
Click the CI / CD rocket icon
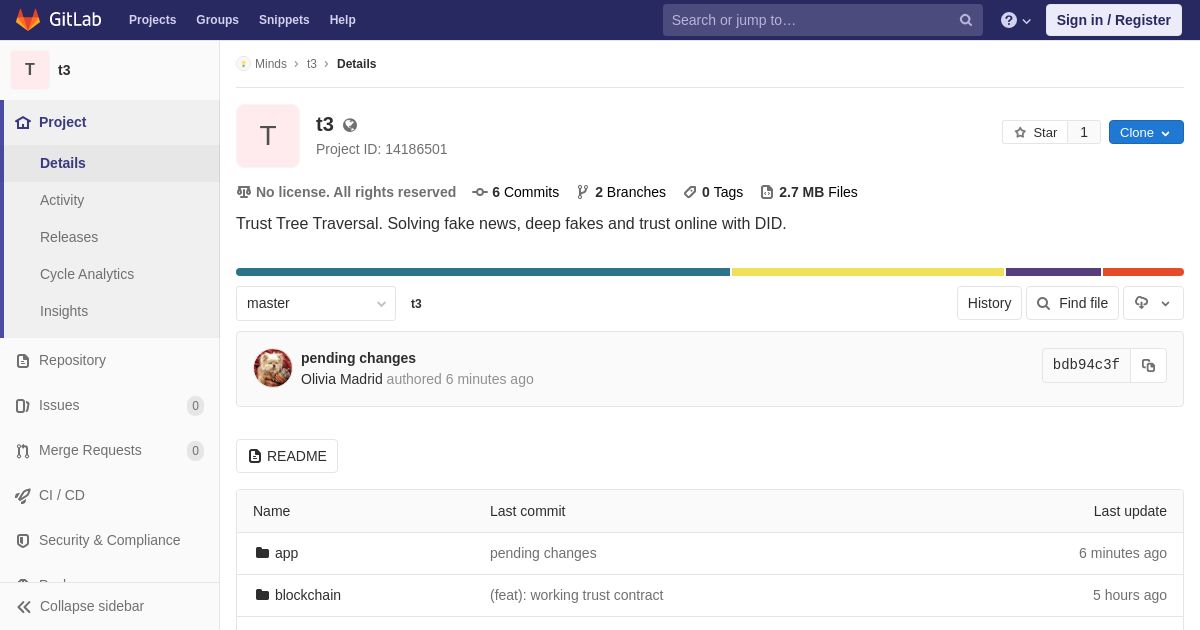point(23,495)
